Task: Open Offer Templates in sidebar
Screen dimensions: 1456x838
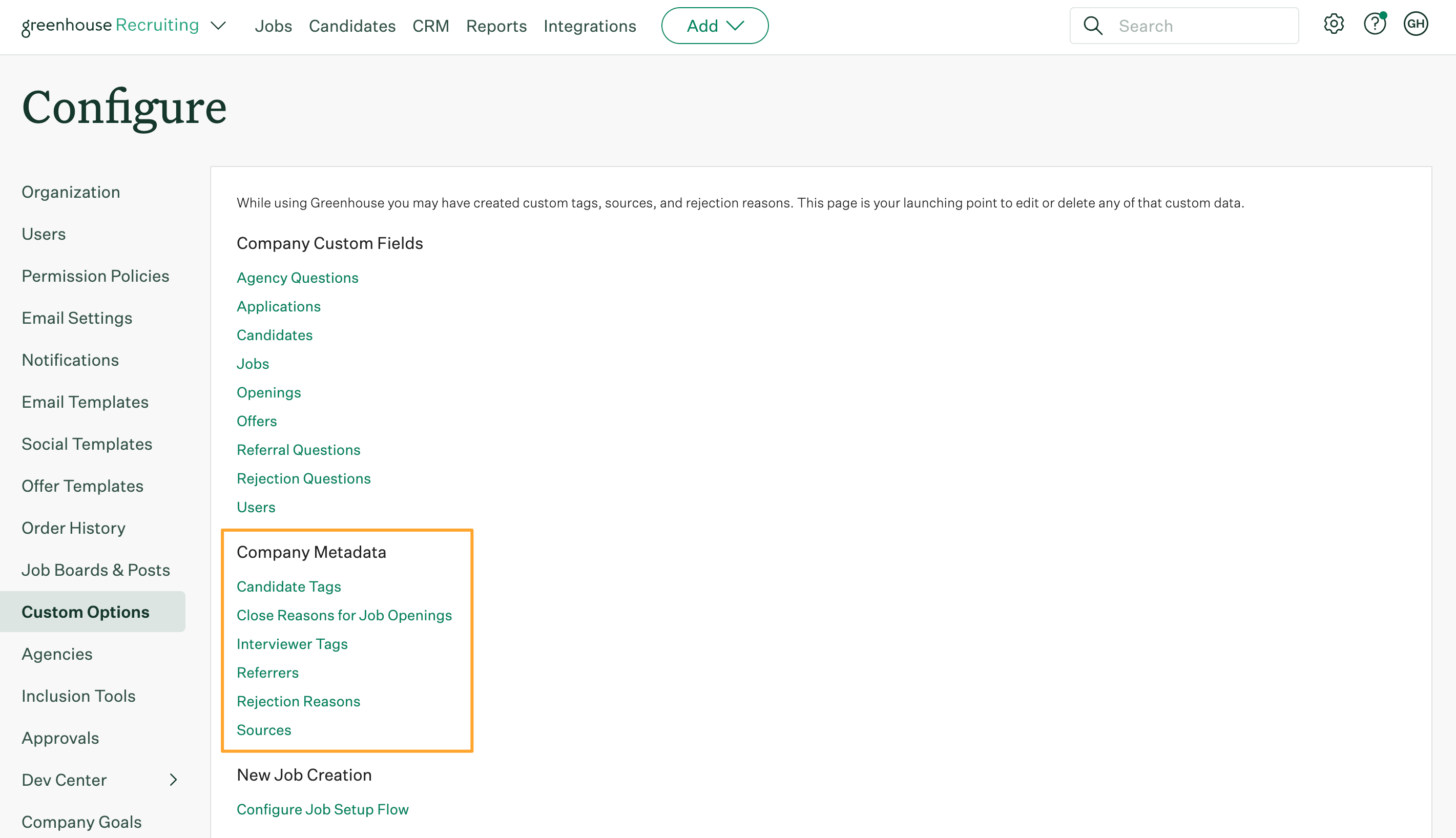Action: (82, 486)
